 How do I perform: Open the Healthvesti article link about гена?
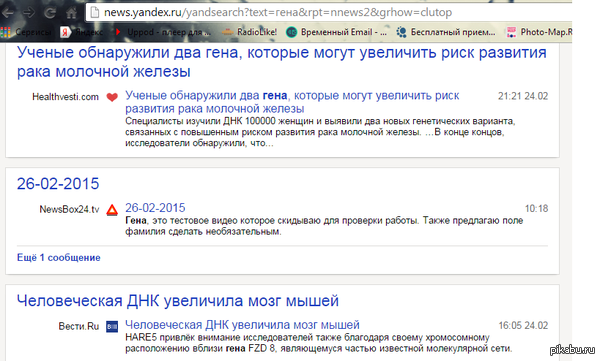(x=292, y=102)
